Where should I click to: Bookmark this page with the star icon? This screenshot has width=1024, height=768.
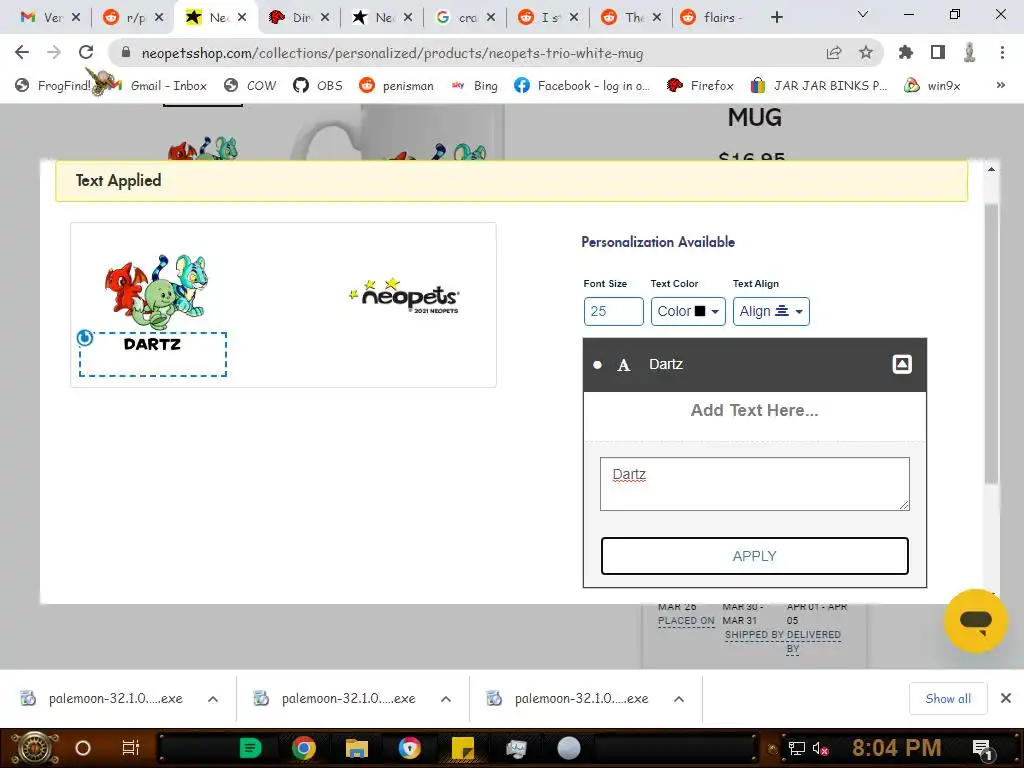pyautogui.click(x=866, y=52)
